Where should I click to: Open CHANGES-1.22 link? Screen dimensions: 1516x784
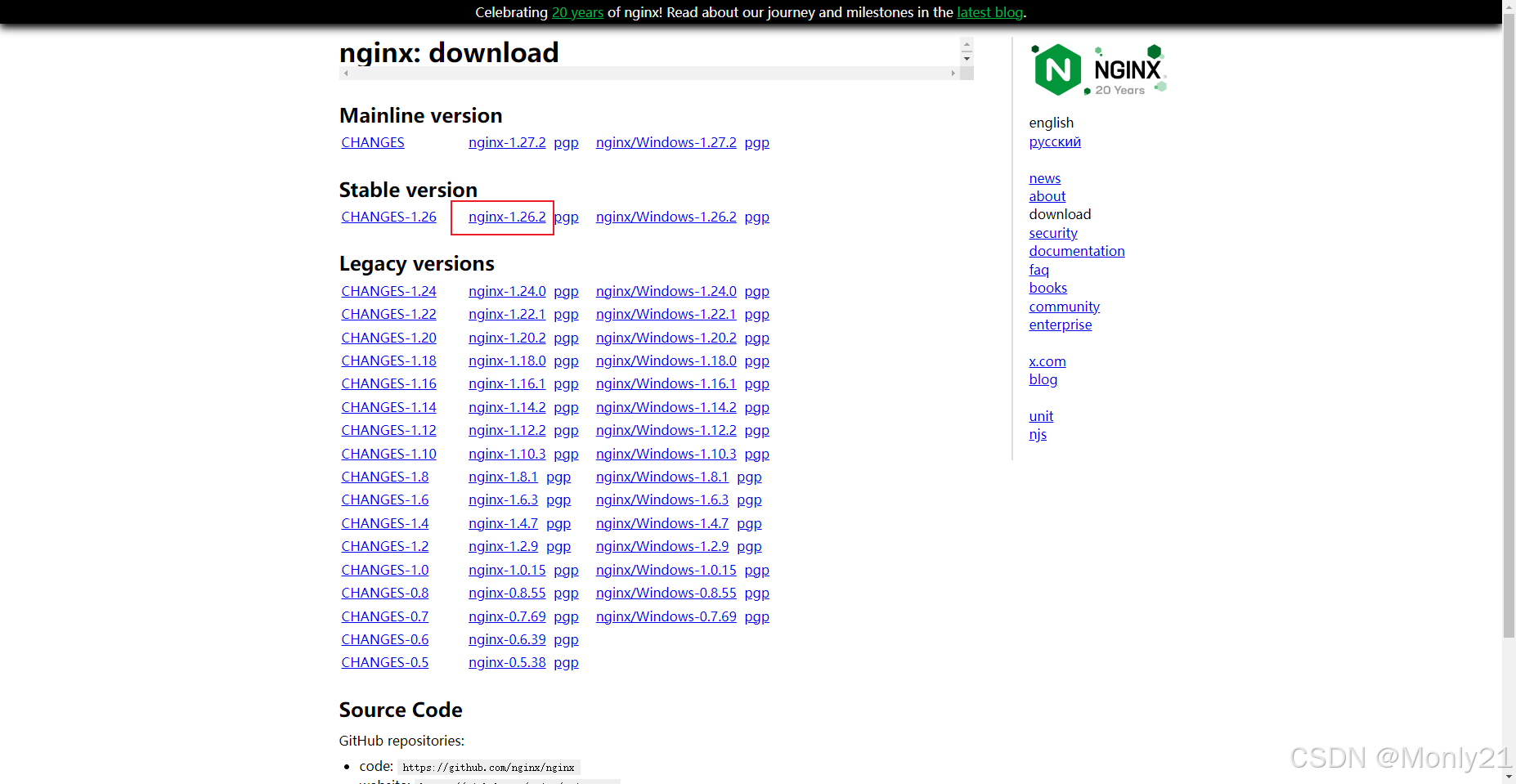click(x=388, y=314)
